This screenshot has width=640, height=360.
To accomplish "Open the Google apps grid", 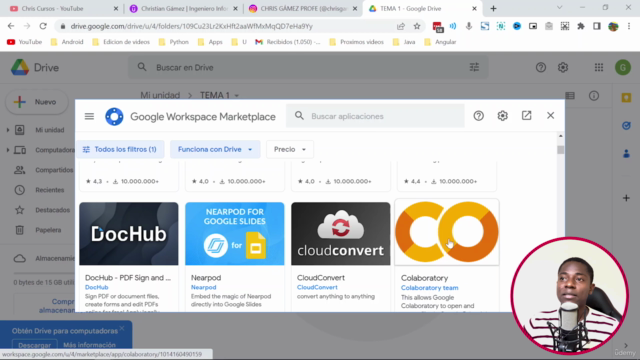I will coord(599,67).
